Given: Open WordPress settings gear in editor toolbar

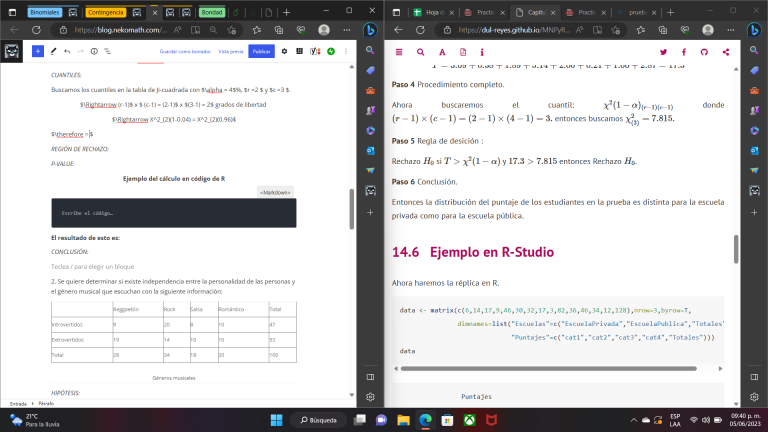Looking at the screenshot, I should click(284, 50).
